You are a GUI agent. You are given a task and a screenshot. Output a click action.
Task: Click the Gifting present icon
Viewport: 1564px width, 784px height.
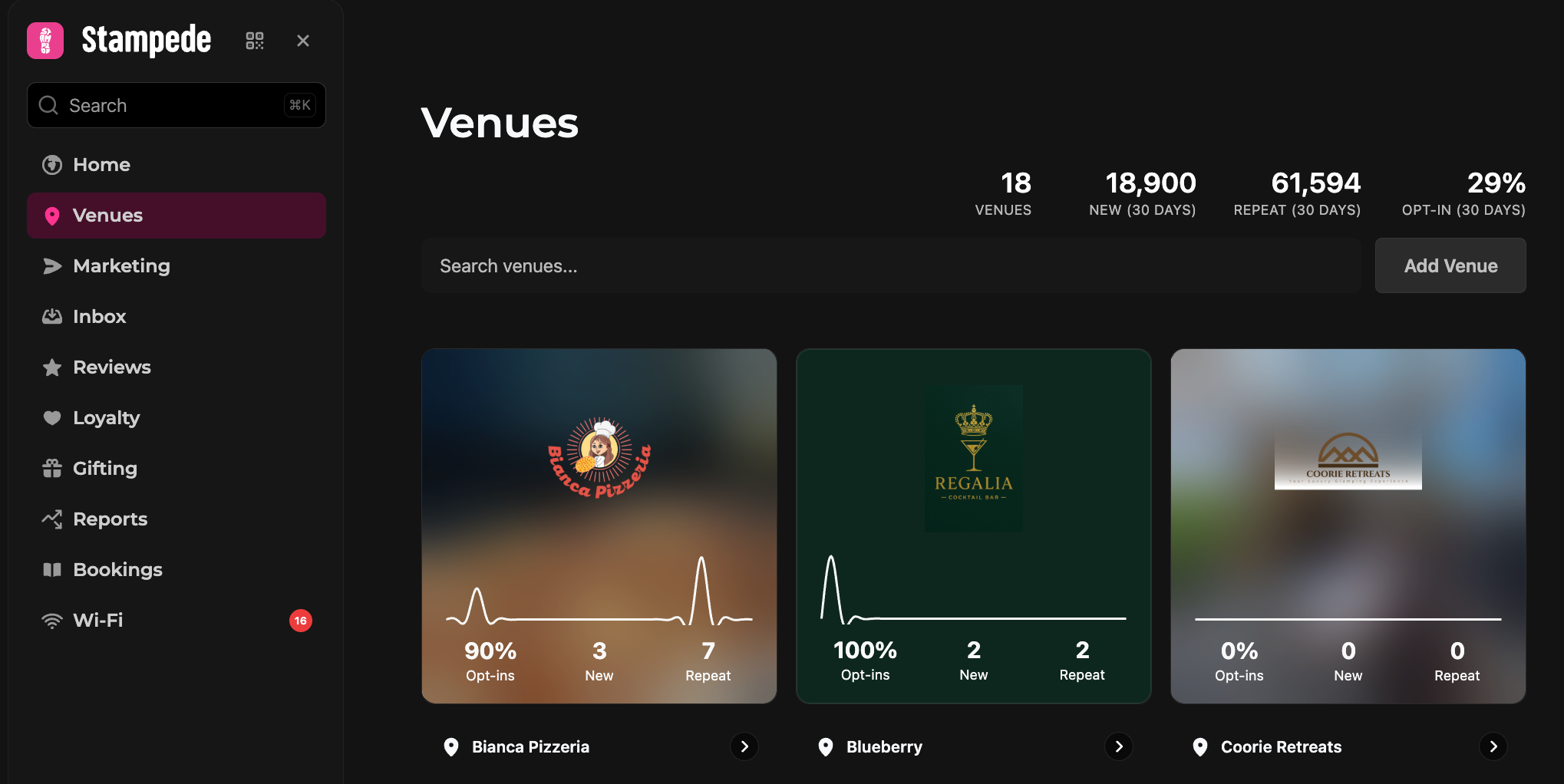coord(52,469)
